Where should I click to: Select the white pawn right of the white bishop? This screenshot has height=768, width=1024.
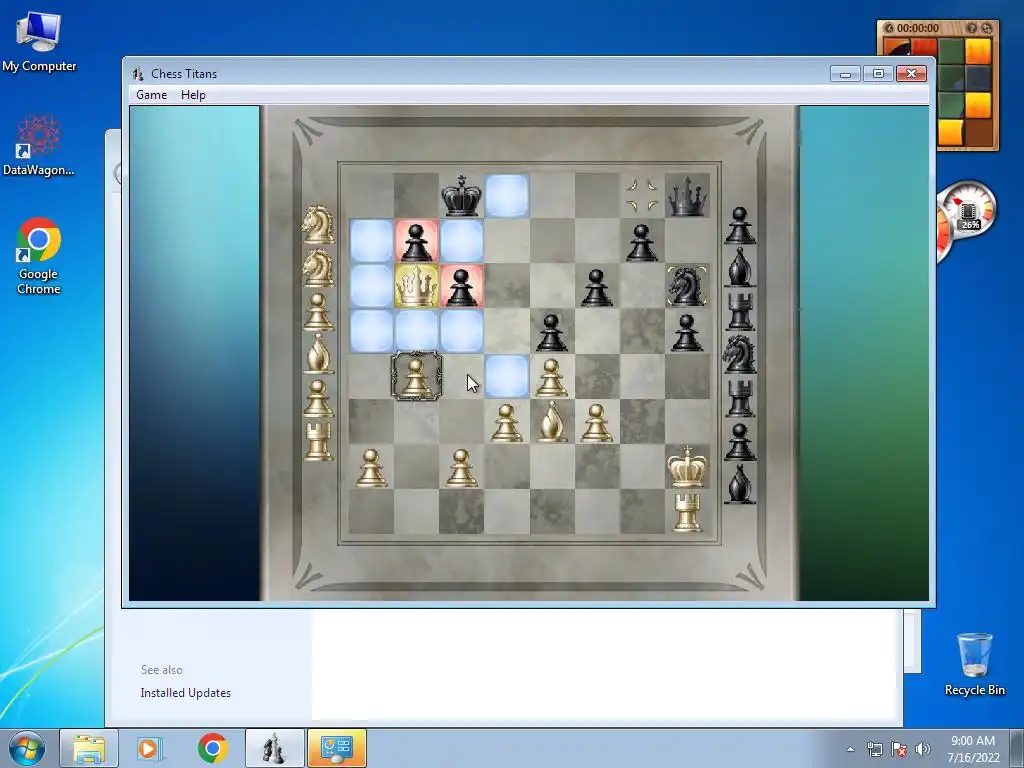pos(596,422)
